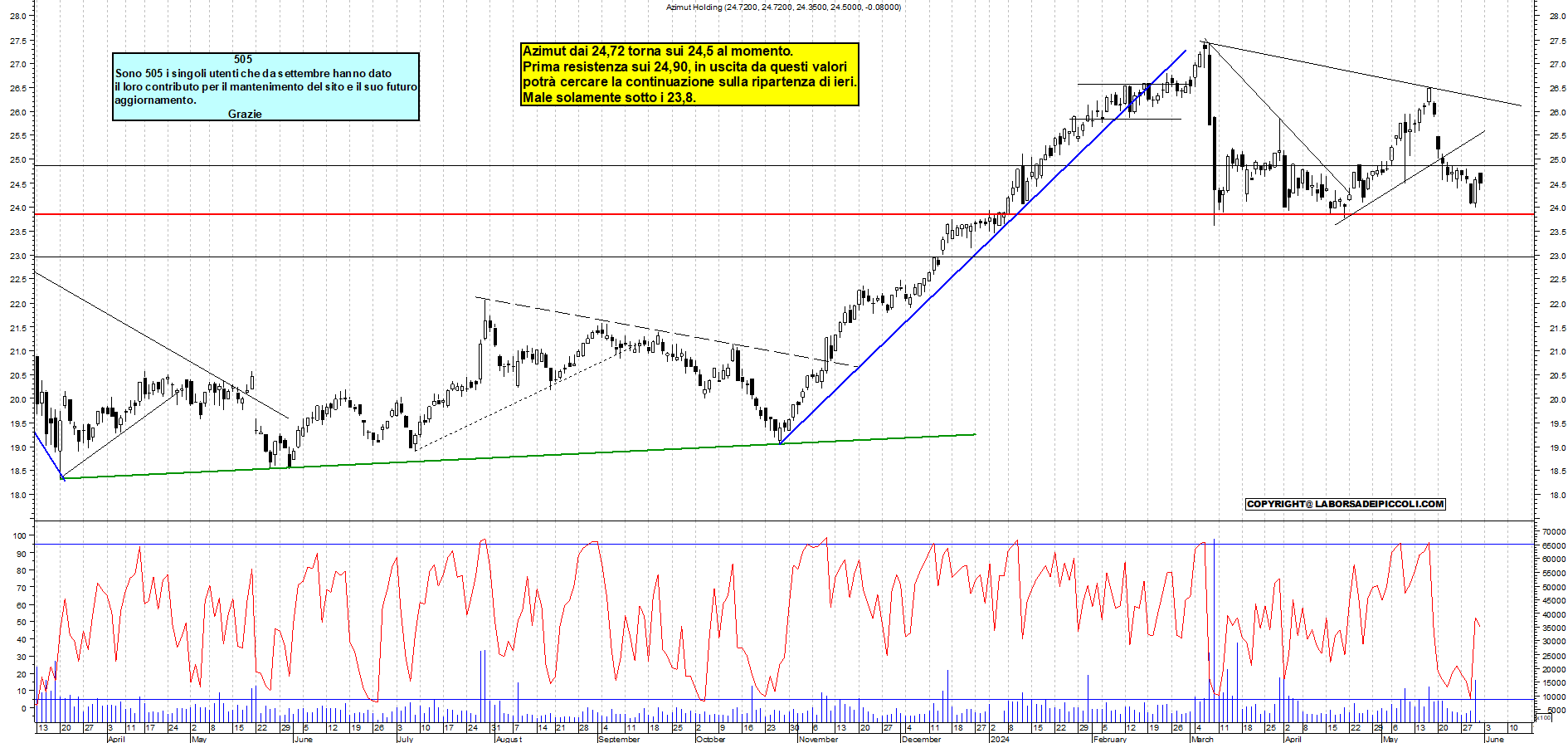Click the Azimut Holding chart title text
The image size is (1568, 743).
(x=783, y=7)
